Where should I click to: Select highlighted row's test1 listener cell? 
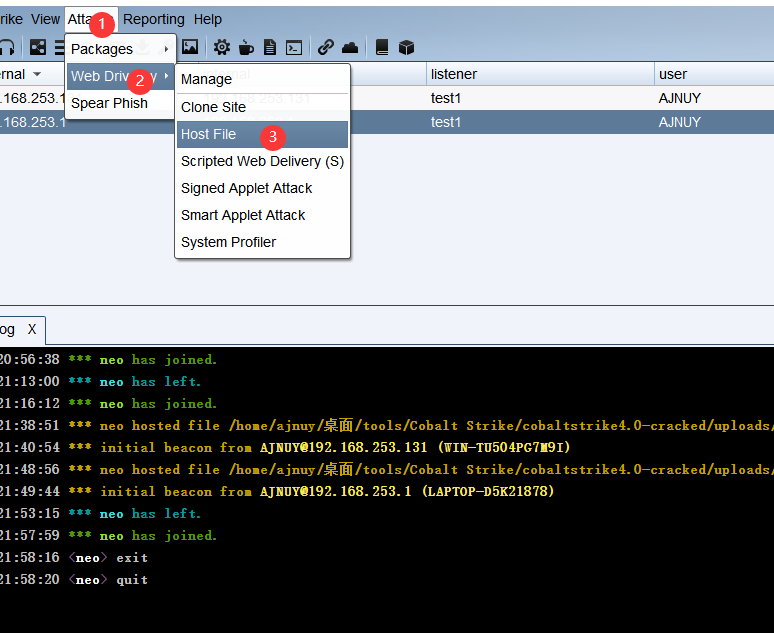tap(540, 122)
